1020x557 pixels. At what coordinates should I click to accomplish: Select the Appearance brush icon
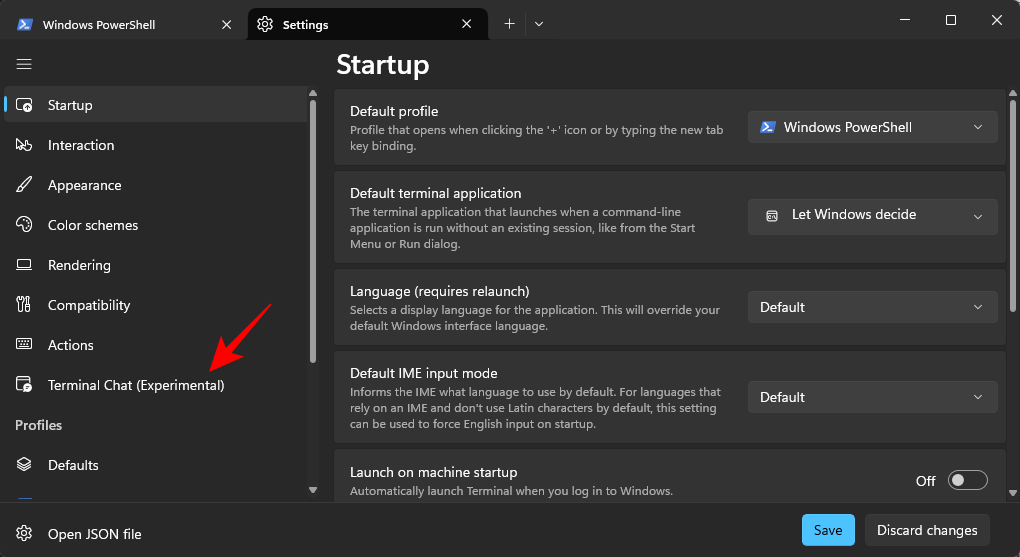click(25, 185)
